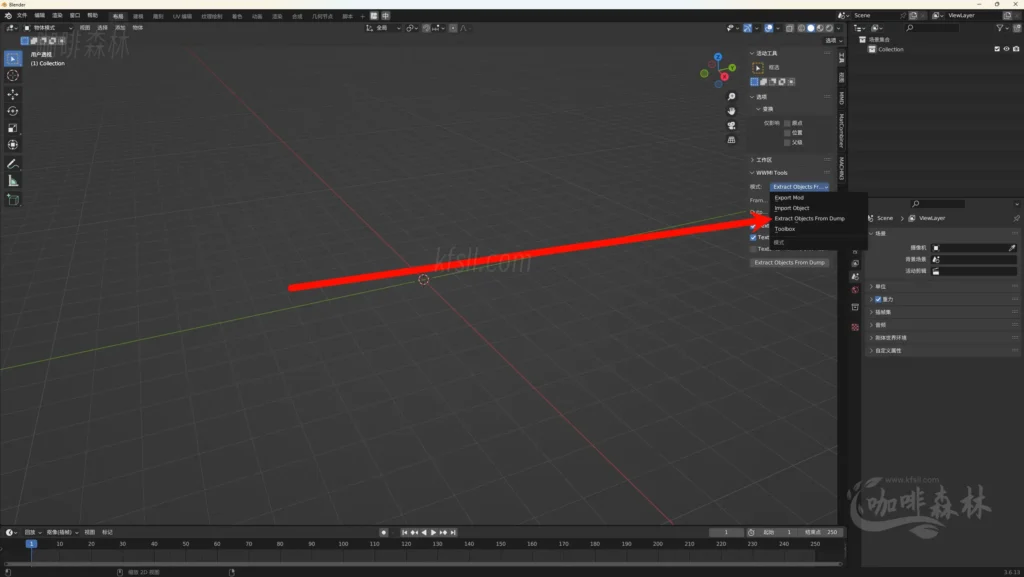
Task: Select the Move tool in left toolbar
Action: [13, 93]
